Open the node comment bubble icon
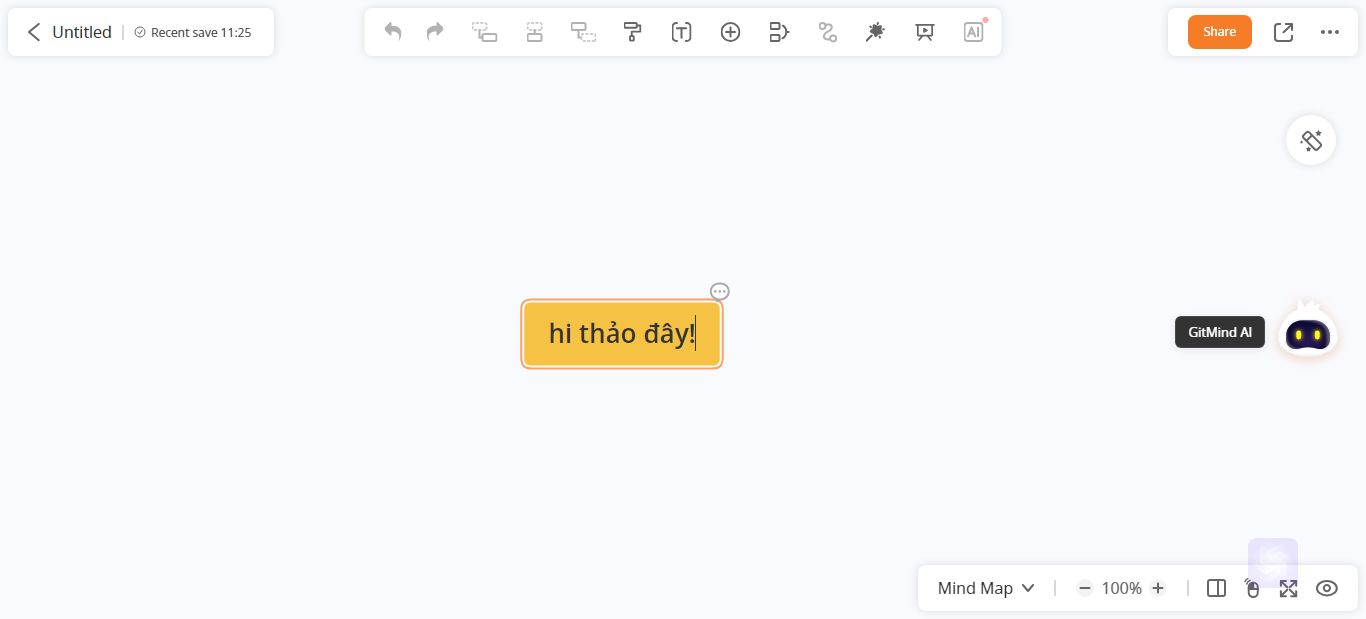This screenshot has width=1366, height=619. [720, 291]
